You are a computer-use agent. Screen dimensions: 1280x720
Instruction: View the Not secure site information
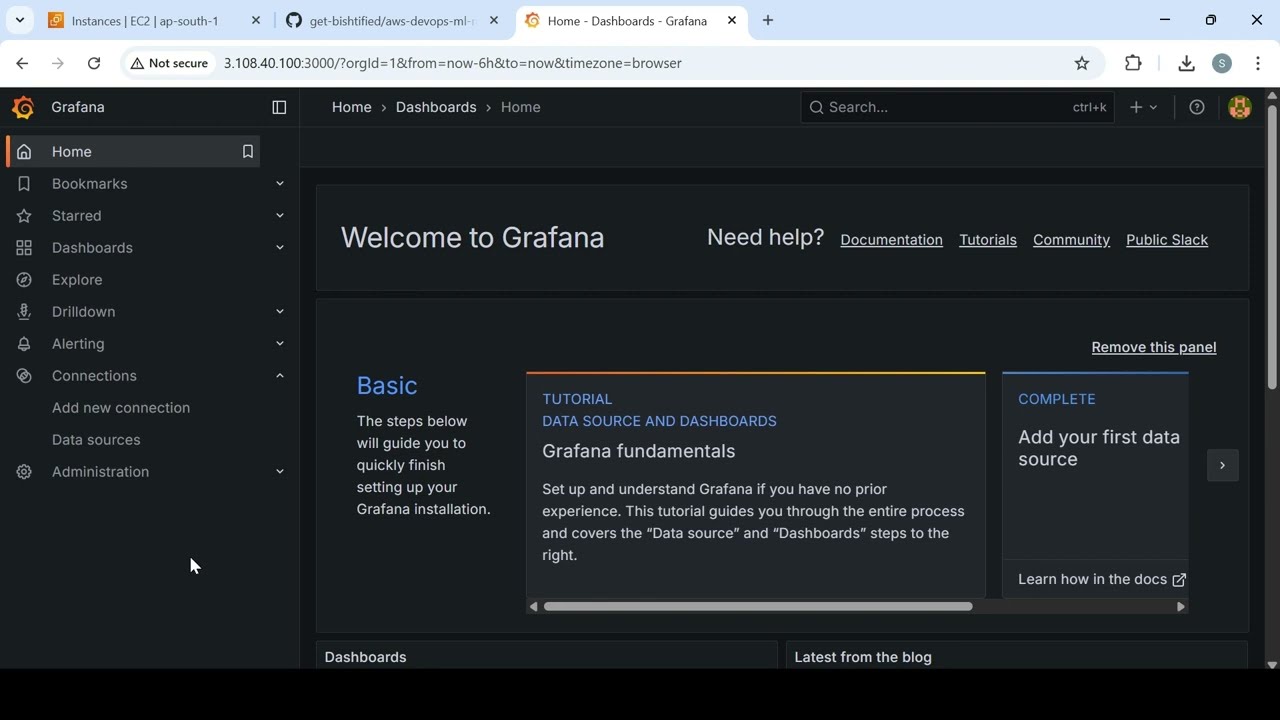coord(168,63)
